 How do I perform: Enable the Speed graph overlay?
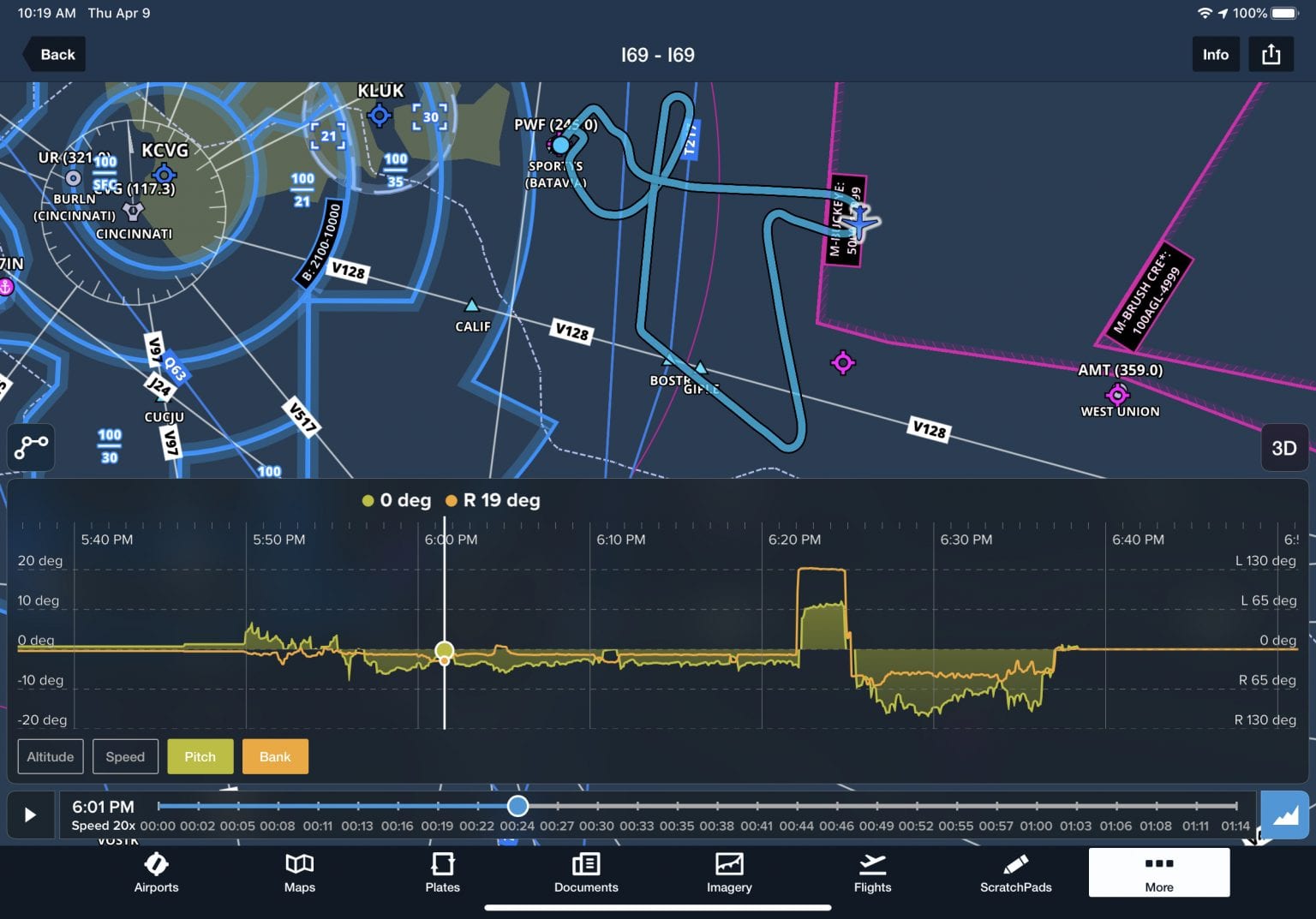(x=125, y=756)
